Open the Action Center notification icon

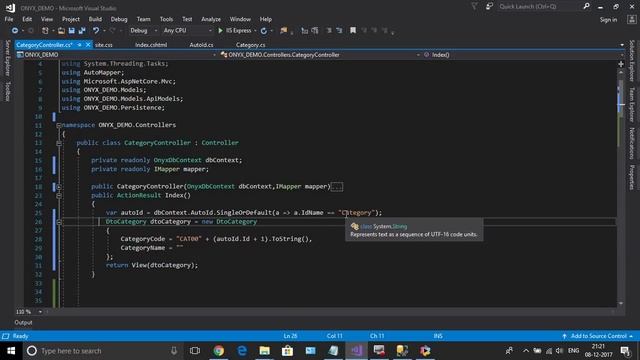tap(625, 351)
